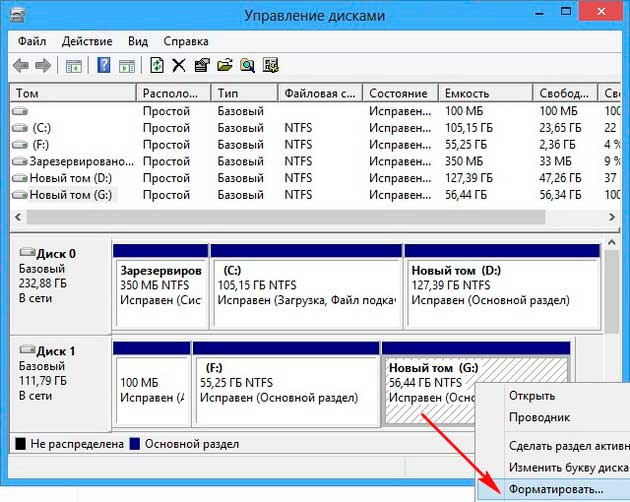
Task: Click the black Не распределена legend swatch
Action: point(20,444)
